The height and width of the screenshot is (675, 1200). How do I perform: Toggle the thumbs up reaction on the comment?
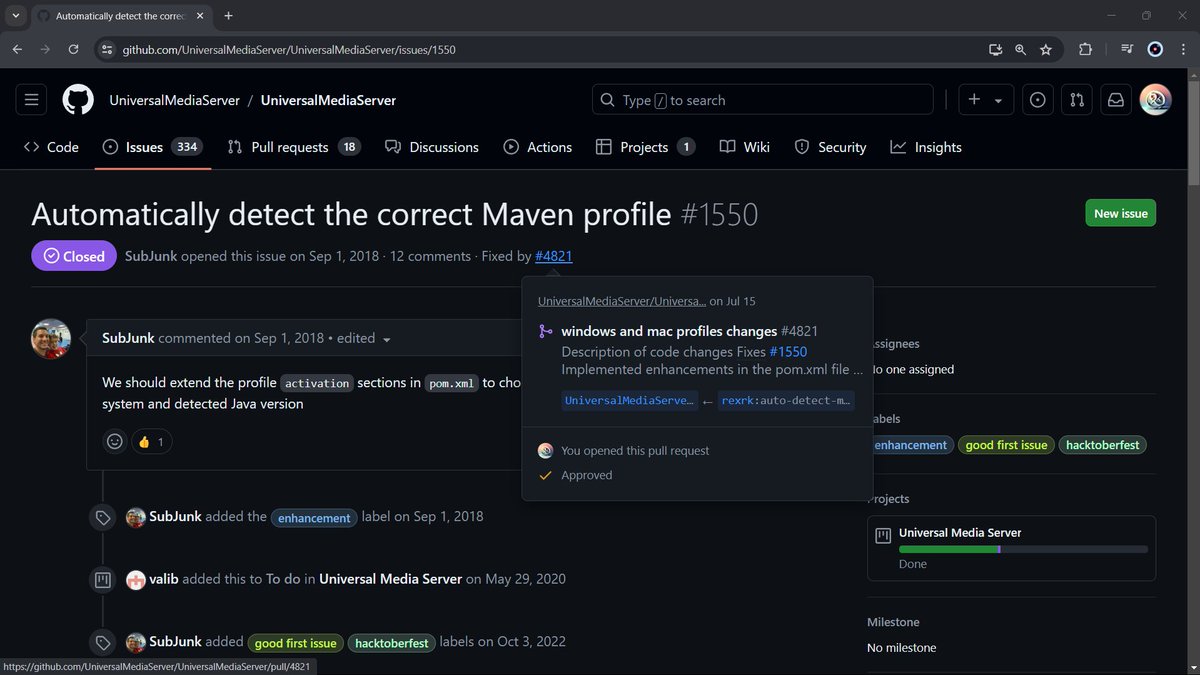(151, 441)
